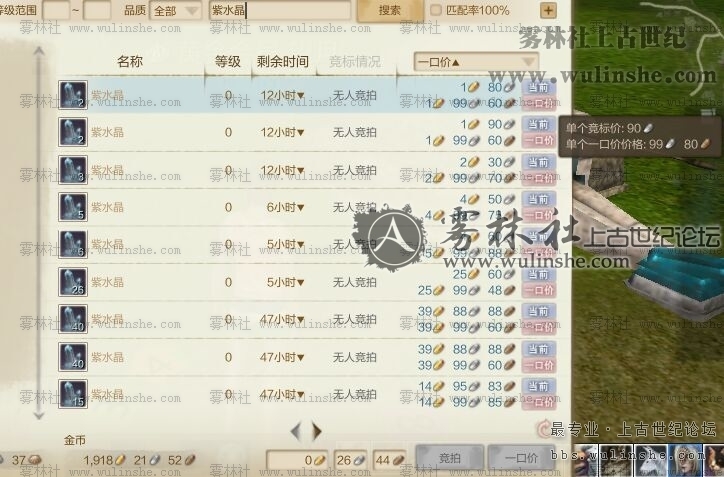Enable the 匹配率100% checkbox
724x477 pixels.
click(x=435, y=10)
